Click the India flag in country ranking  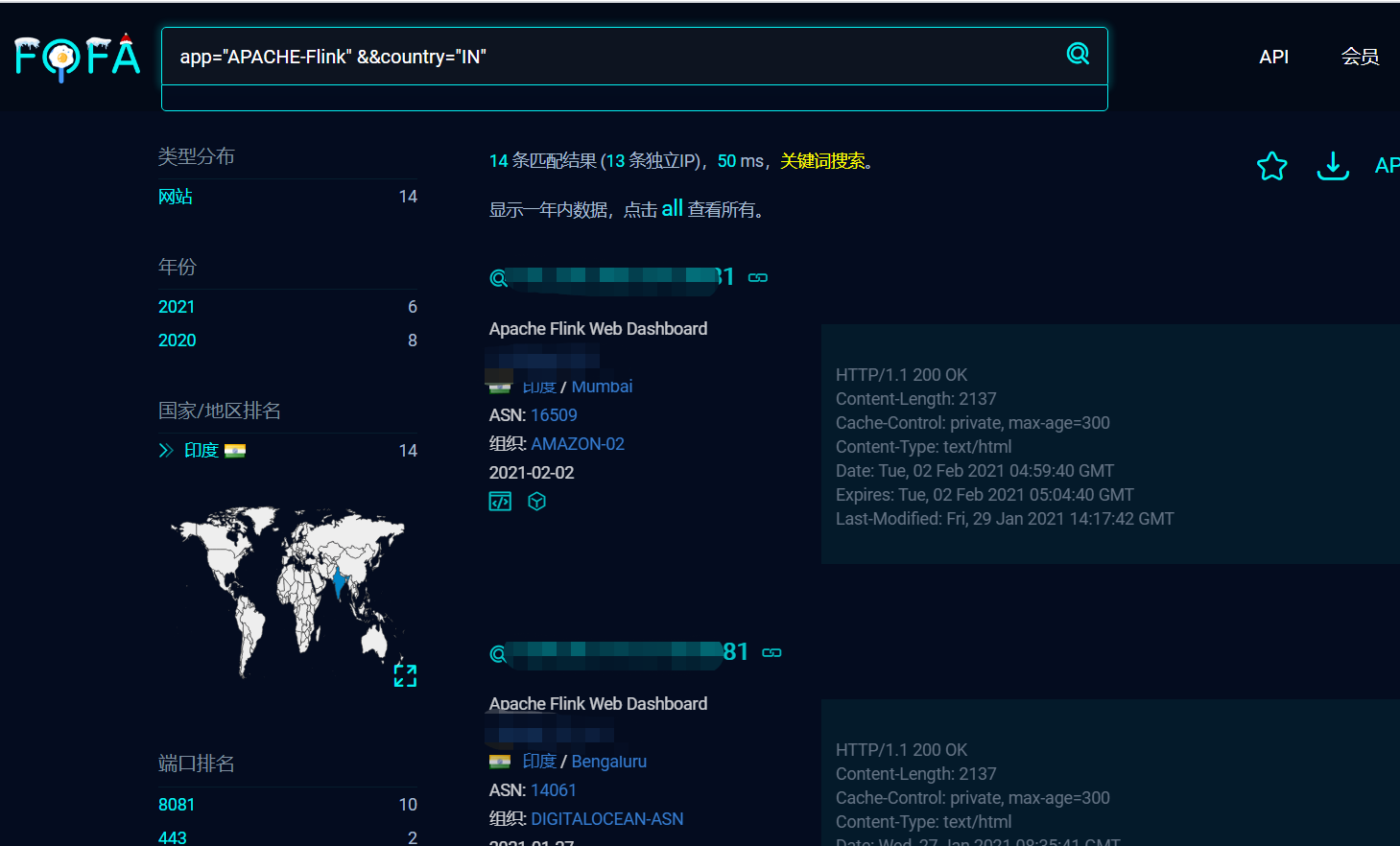[235, 450]
